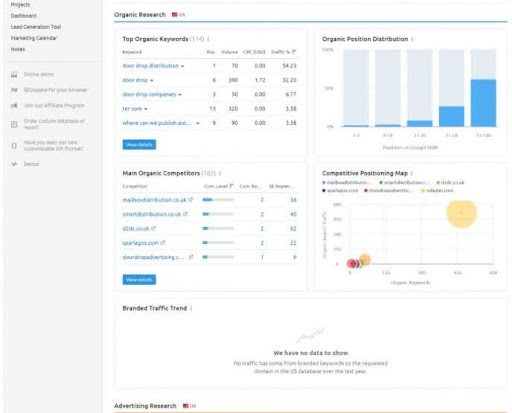Click View details under Top Organic Keywords

(139, 145)
